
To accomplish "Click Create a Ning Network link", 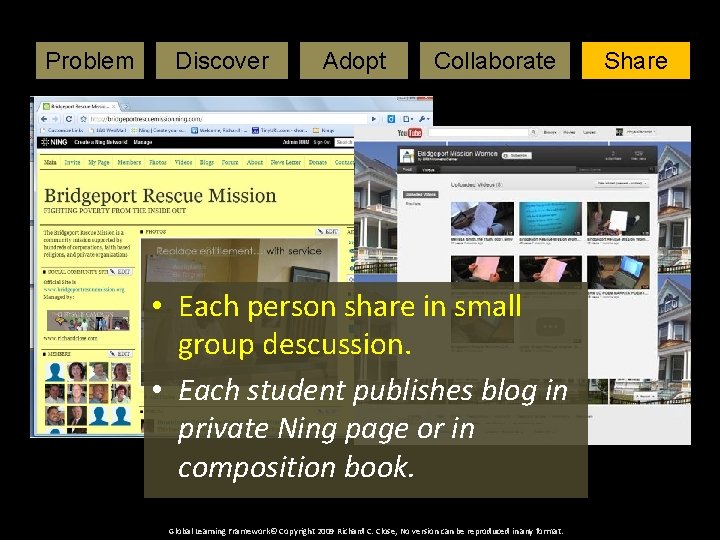I will [x=101, y=142].
